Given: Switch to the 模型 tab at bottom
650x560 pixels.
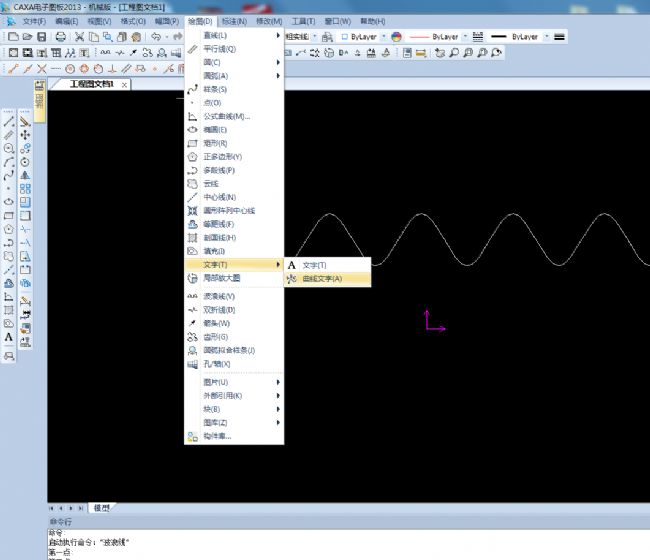Looking at the screenshot, I should 101,507.
